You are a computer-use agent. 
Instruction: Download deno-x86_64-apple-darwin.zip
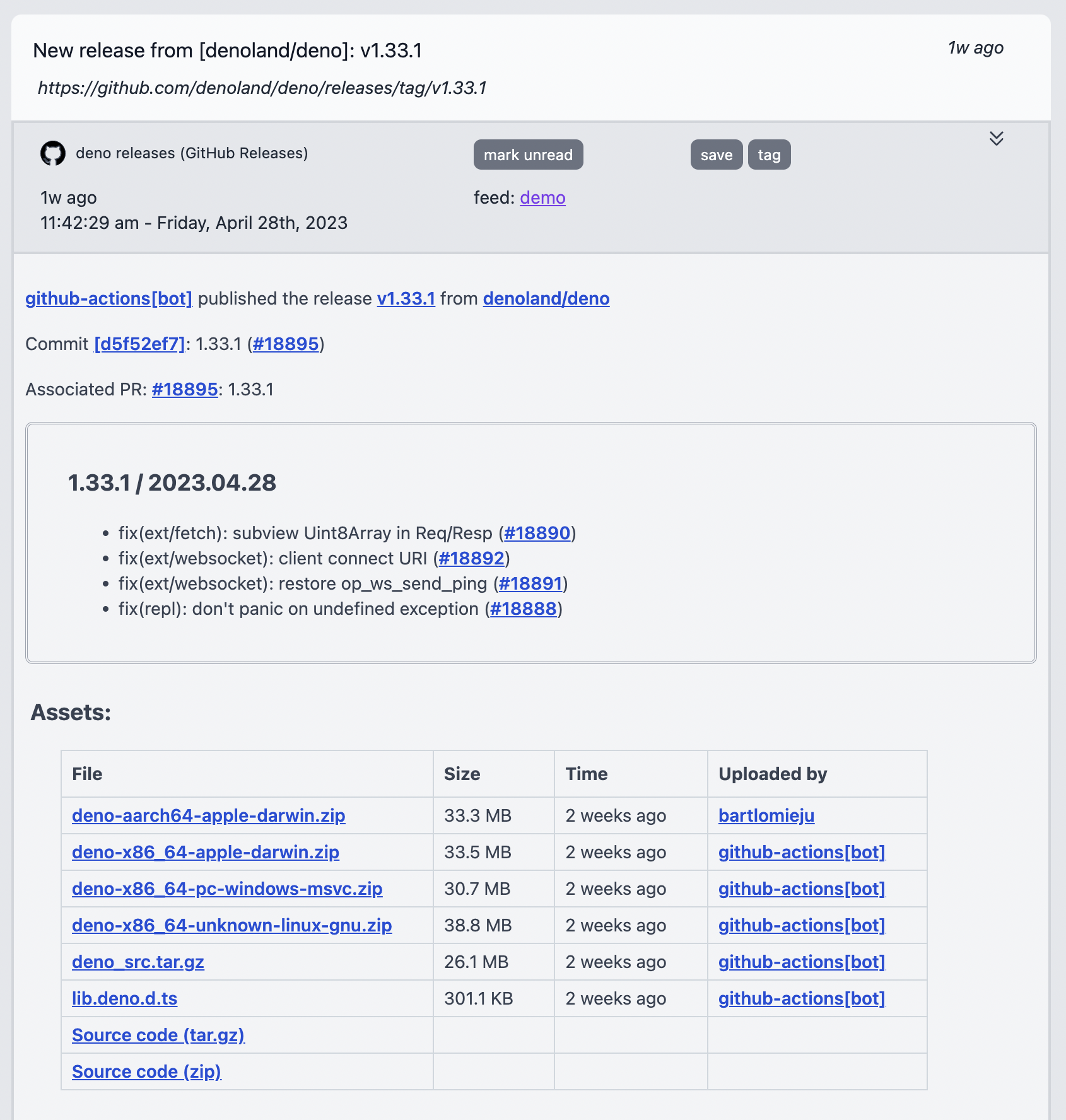(206, 852)
